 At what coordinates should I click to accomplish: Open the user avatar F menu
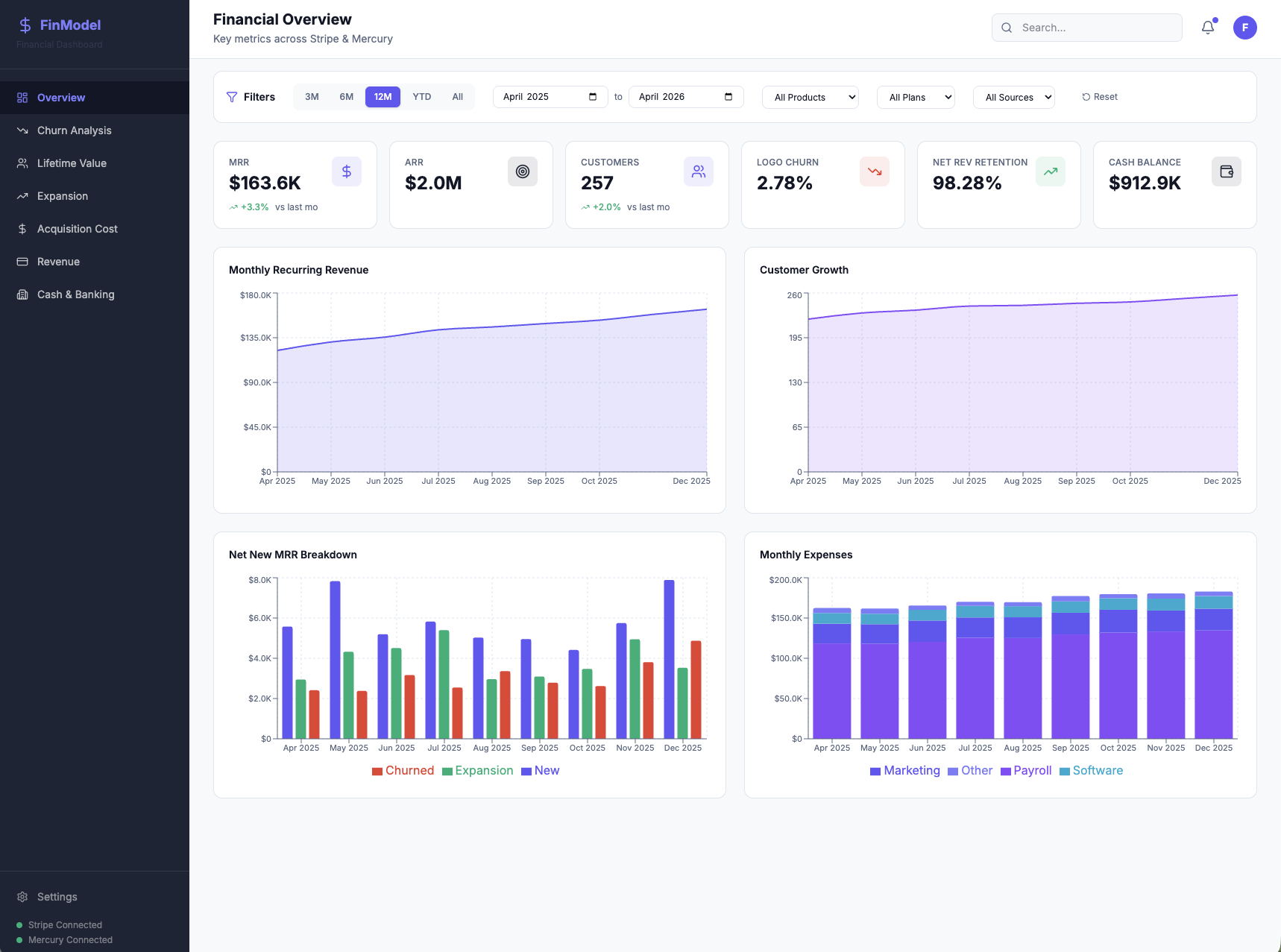1245,28
